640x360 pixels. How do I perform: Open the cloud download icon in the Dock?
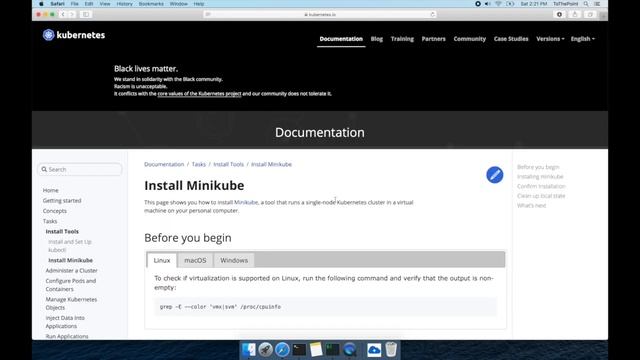click(x=374, y=350)
